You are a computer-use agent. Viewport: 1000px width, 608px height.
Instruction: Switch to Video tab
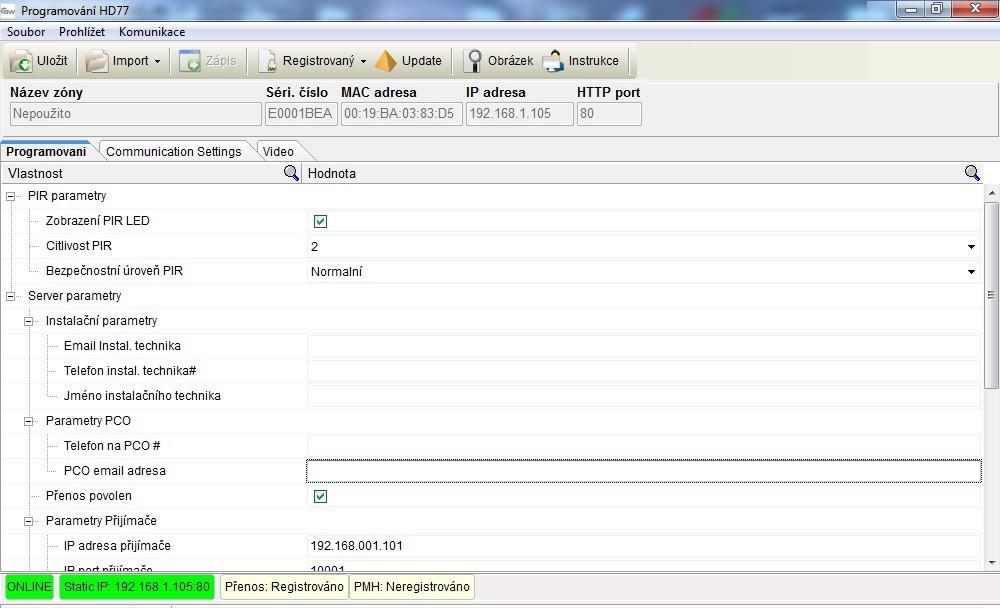[x=278, y=151]
